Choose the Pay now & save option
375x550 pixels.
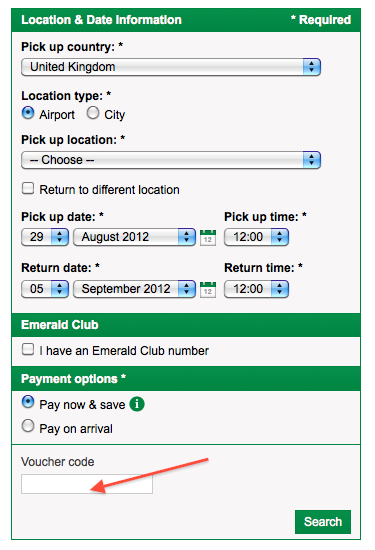click(x=28, y=402)
